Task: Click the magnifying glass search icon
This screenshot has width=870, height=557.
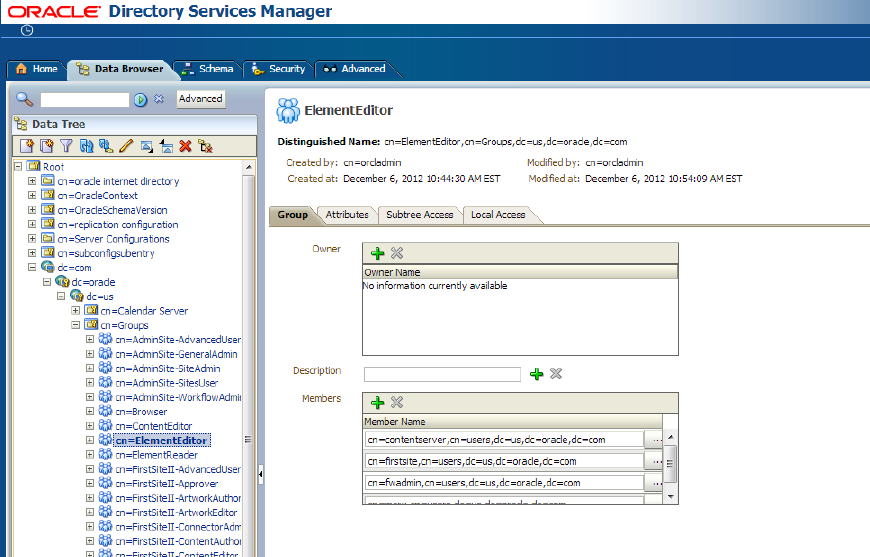Action: pyautogui.click(x=24, y=99)
